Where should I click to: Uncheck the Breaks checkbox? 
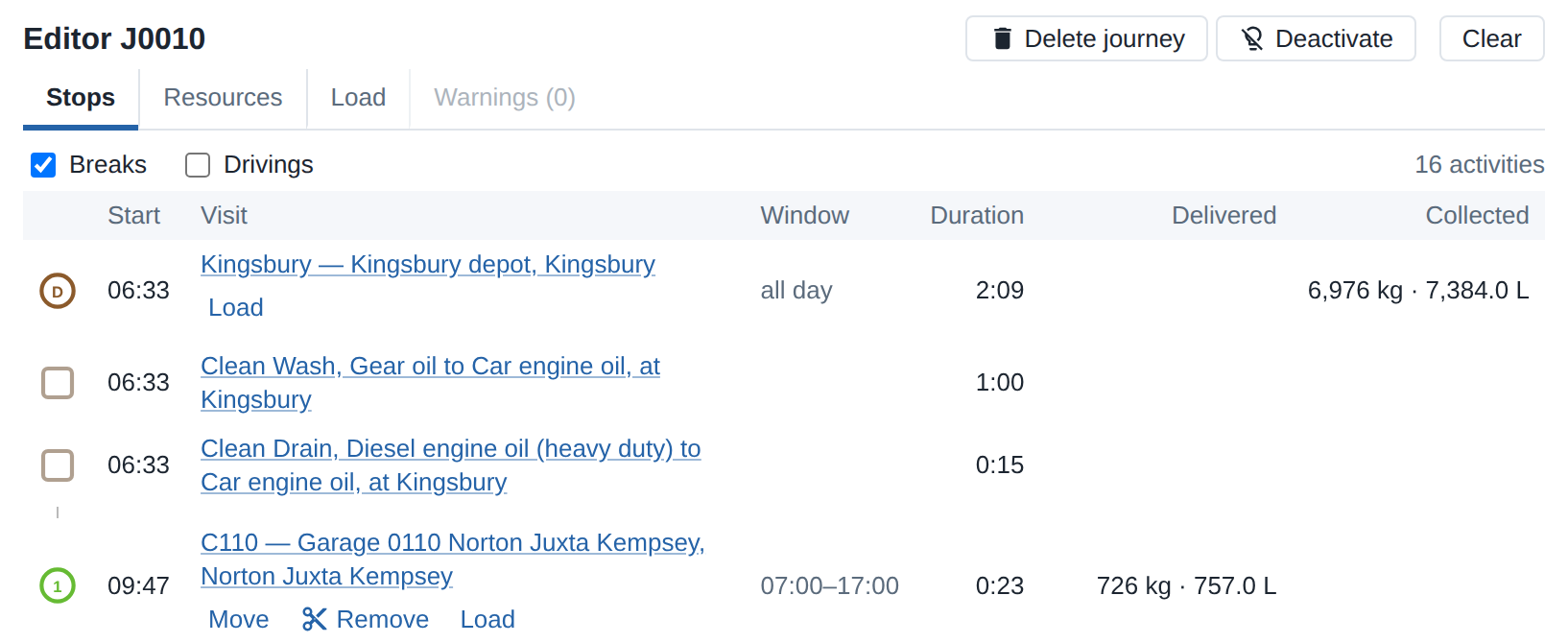tap(43, 165)
